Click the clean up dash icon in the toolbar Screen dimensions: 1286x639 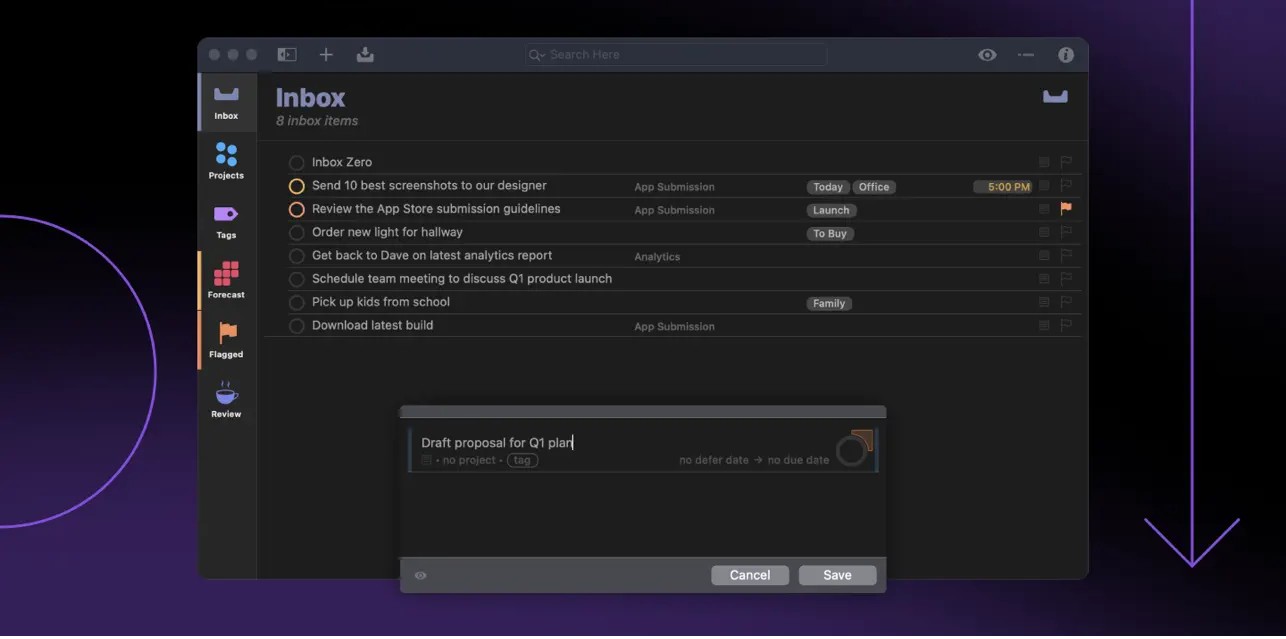(1026, 55)
